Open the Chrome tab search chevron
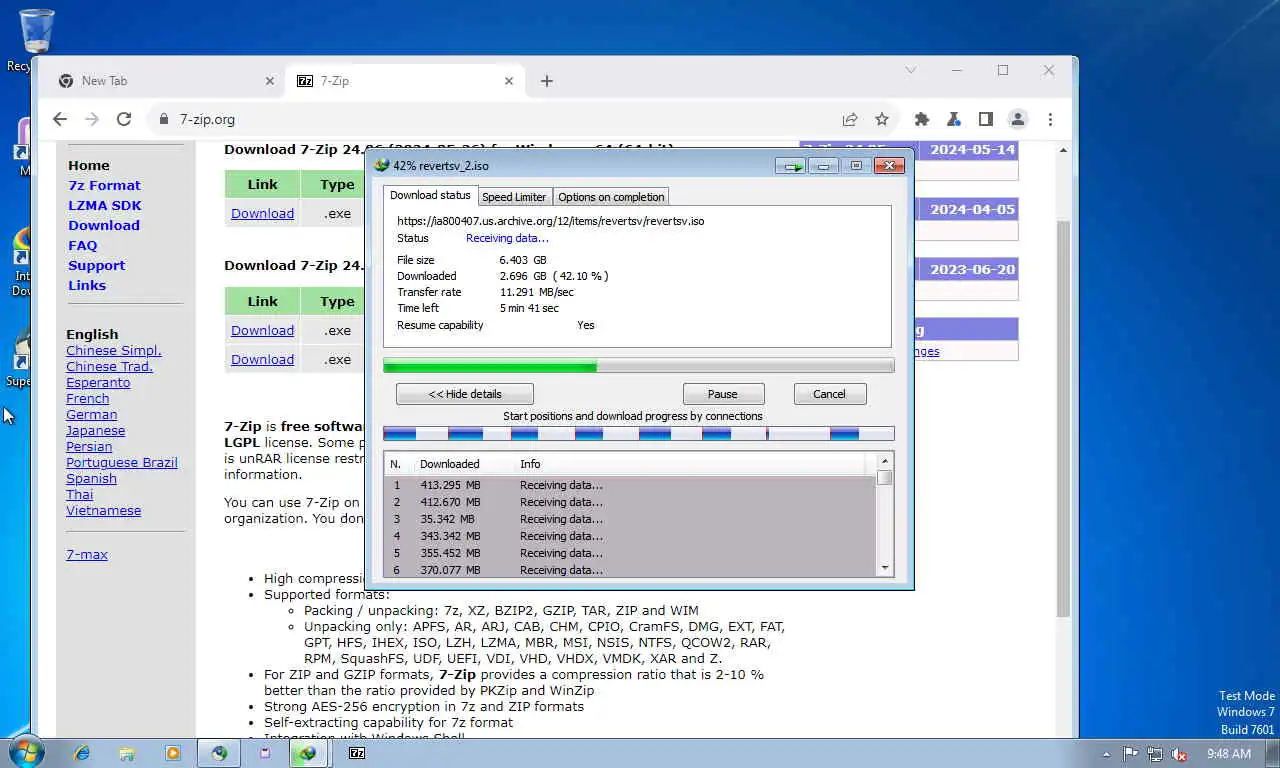The width and height of the screenshot is (1280, 768). click(x=910, y=70)
